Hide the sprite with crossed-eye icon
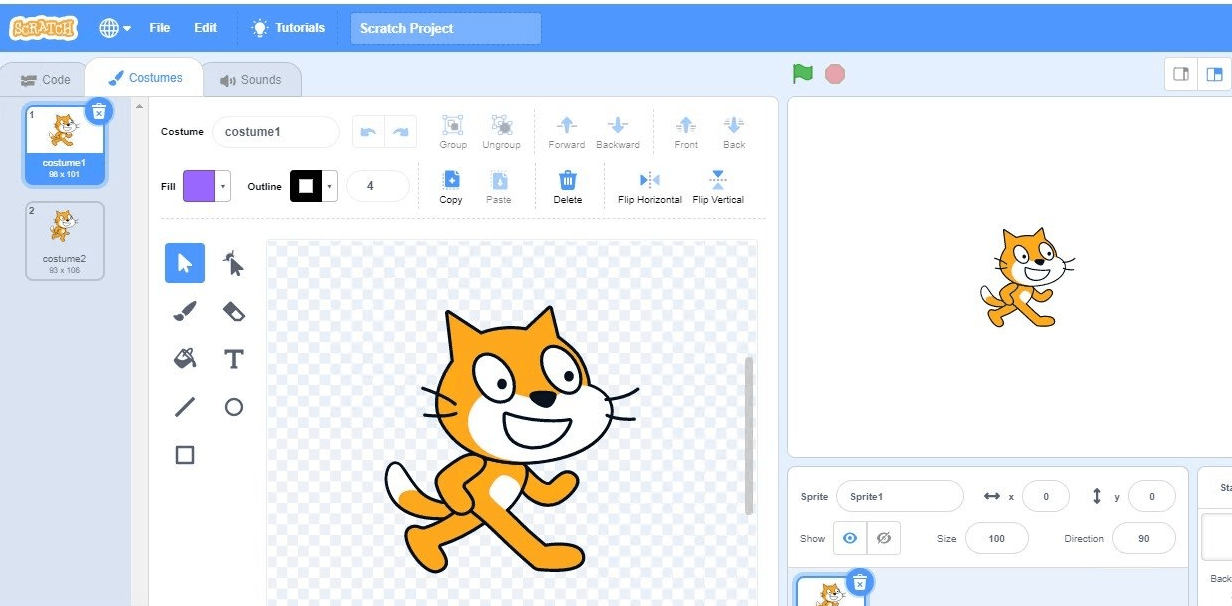This screenshot has width=1232, height=606. 883,538
